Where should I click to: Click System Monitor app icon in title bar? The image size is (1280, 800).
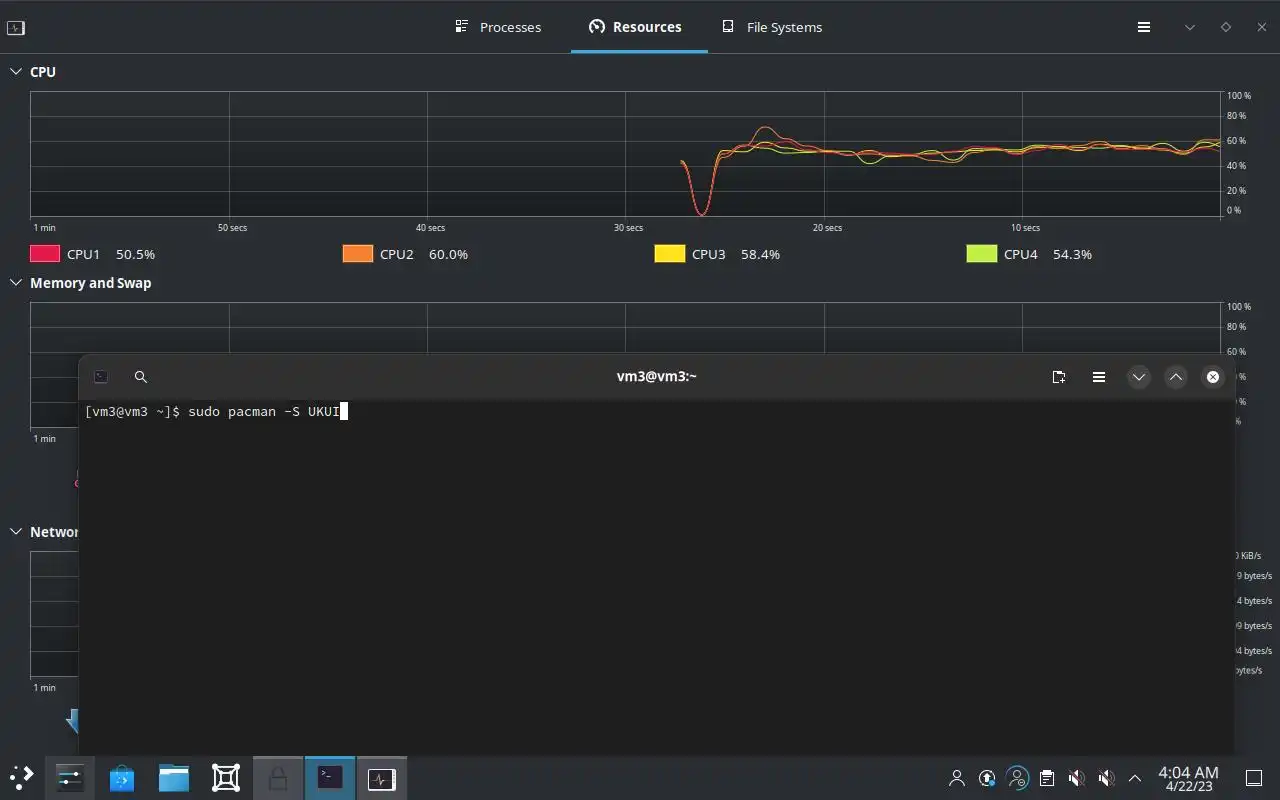point(15,28)
